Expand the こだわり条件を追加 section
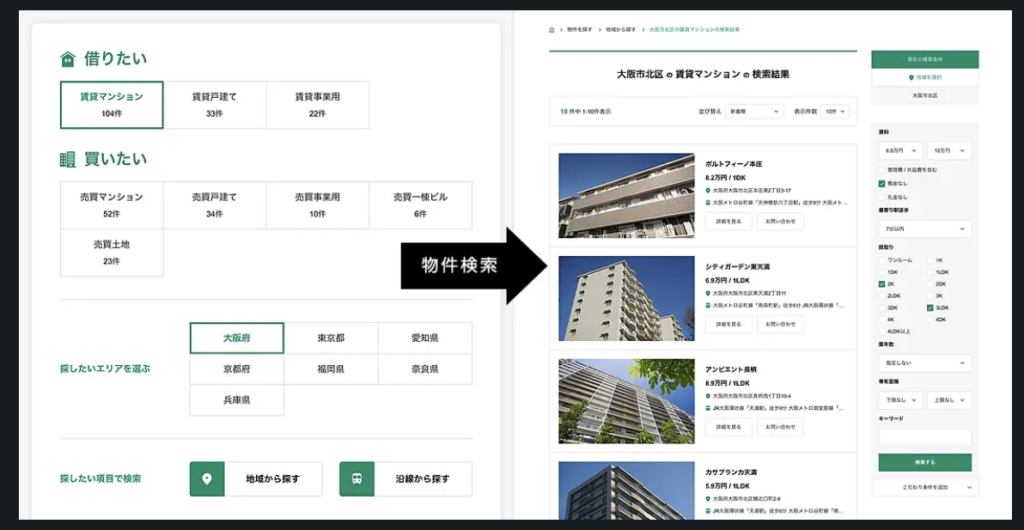Image resolution: width=1024 pixels, height=530 pixels. pos(924,487)
